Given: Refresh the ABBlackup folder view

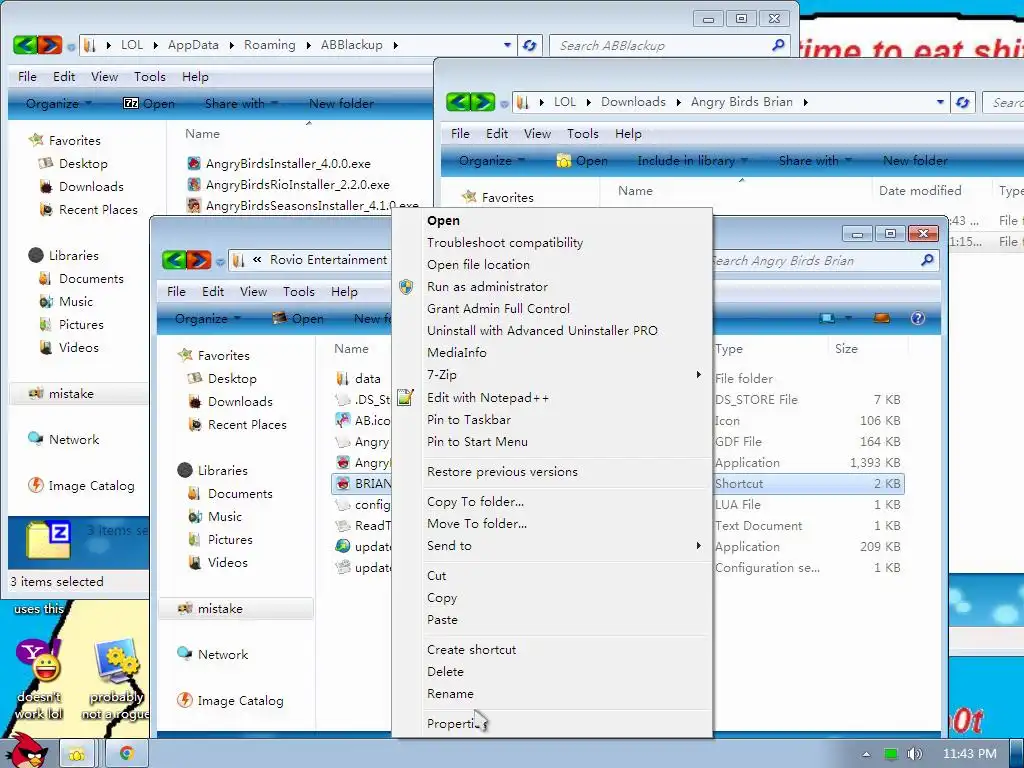Looking at the screenshot, I should point(530,45).
